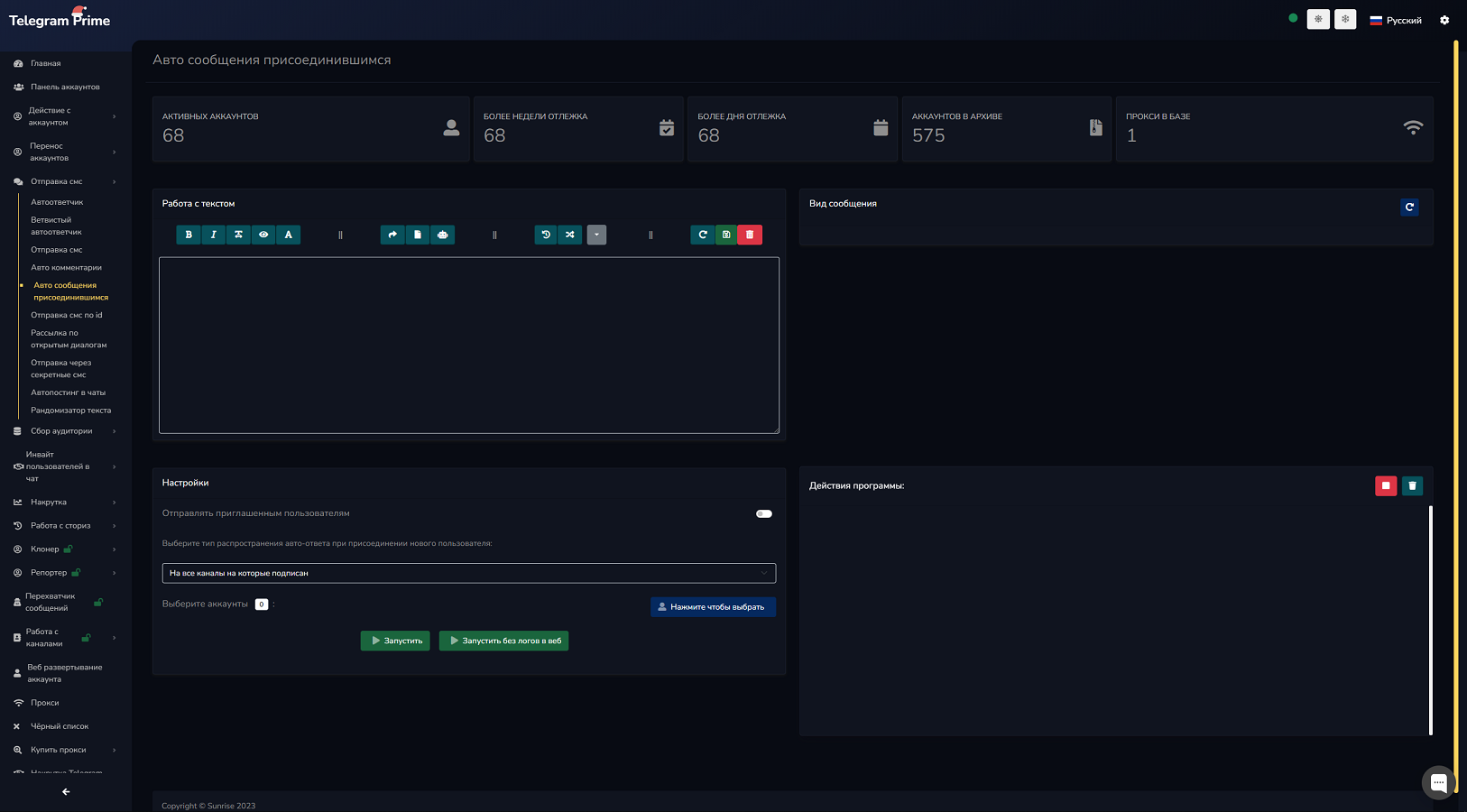Click the robot icon in the text toolbar
1467x812 pixels.
[x=442, y=235]
